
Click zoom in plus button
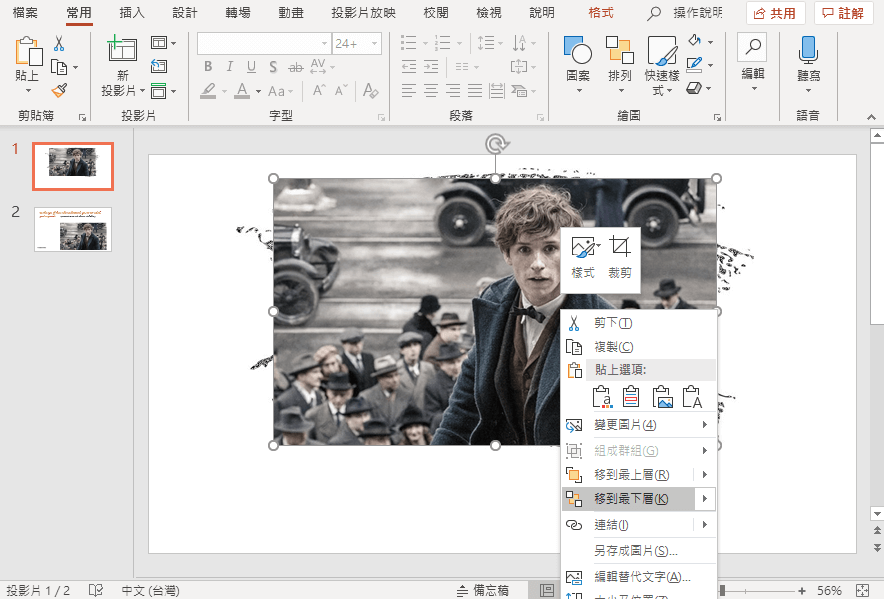pyautogui.click(x=802, y=591)
